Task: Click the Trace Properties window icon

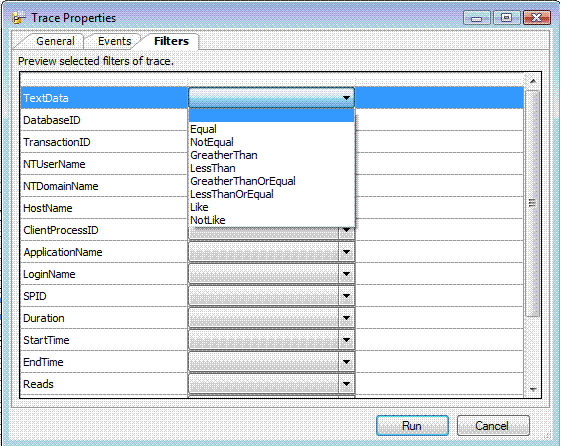Action: (19, 17)
